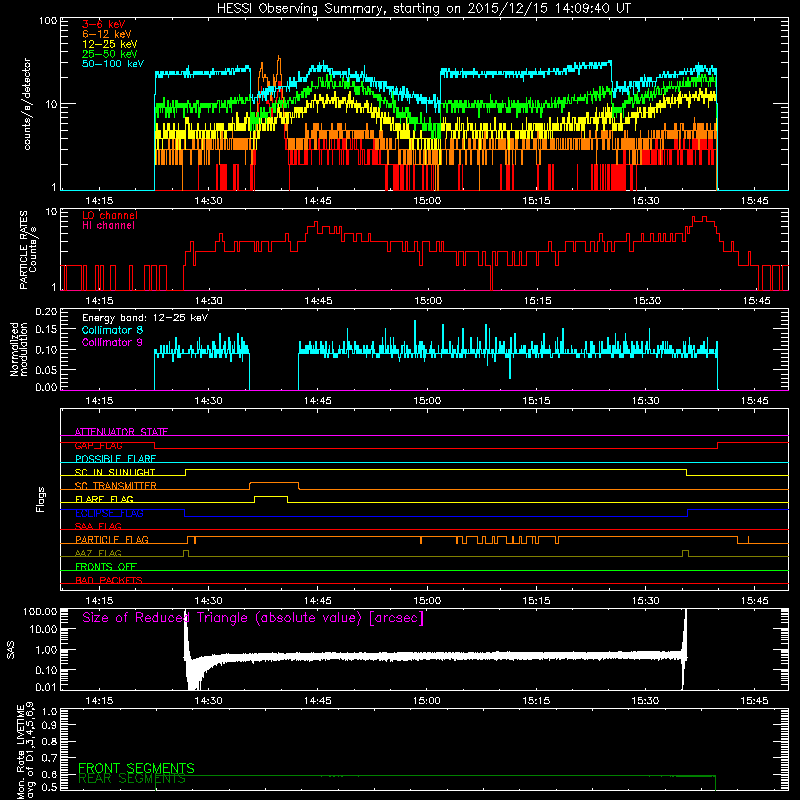
Task: Click the 14:45 tick on the top plot
Action: [x=317, y=201]
